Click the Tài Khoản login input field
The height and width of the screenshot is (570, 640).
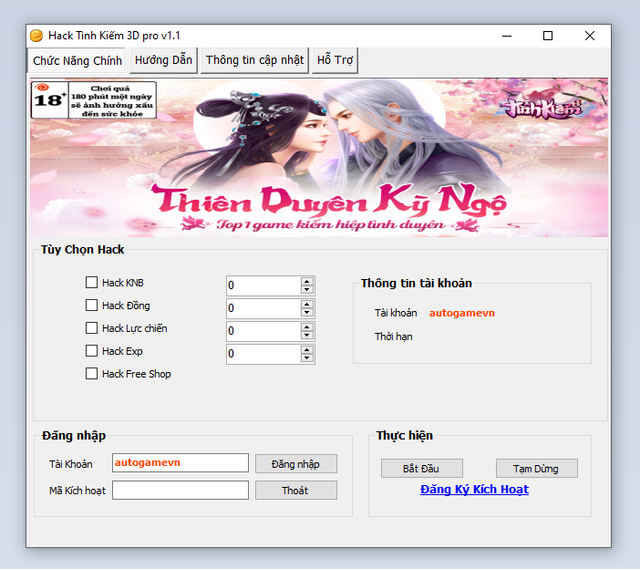click(x=180, y=463)
